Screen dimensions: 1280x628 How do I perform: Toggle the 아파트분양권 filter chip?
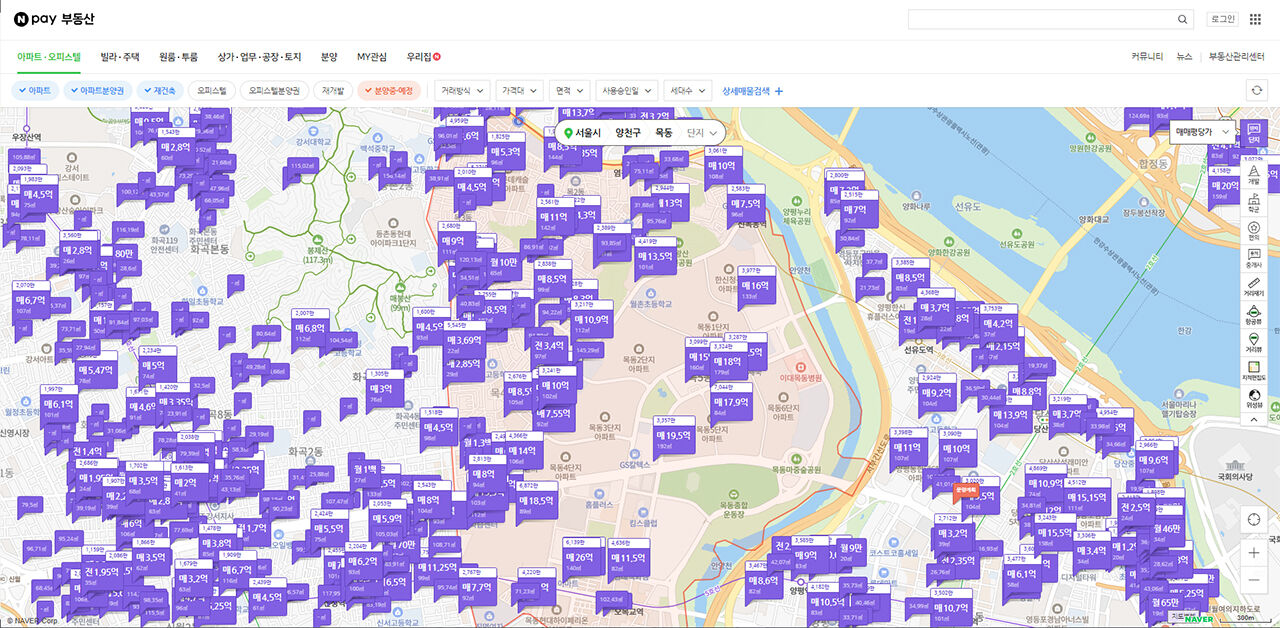pos(98,90)
